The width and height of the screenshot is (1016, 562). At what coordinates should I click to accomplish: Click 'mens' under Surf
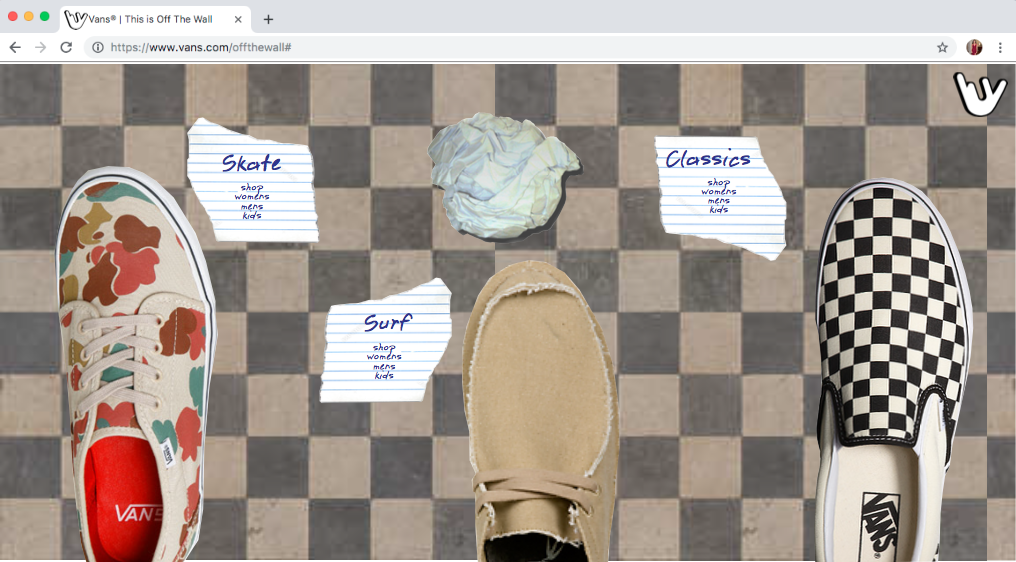pyautogui.click(x=384, y=366)
